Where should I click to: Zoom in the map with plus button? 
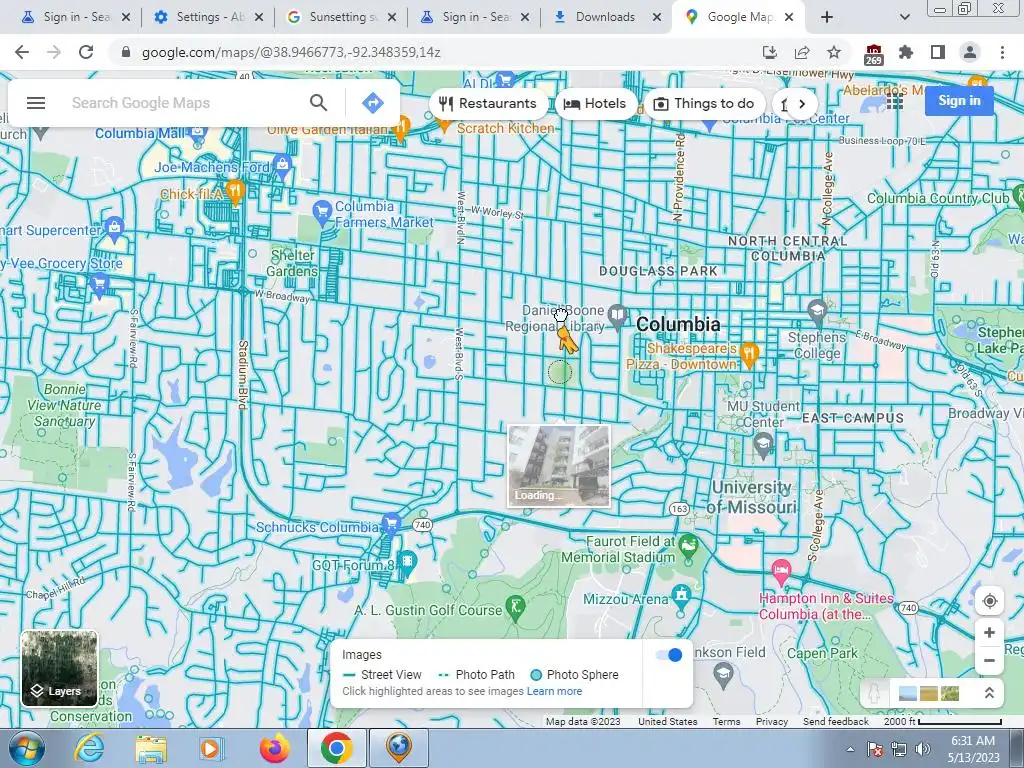tap(989, 632)
